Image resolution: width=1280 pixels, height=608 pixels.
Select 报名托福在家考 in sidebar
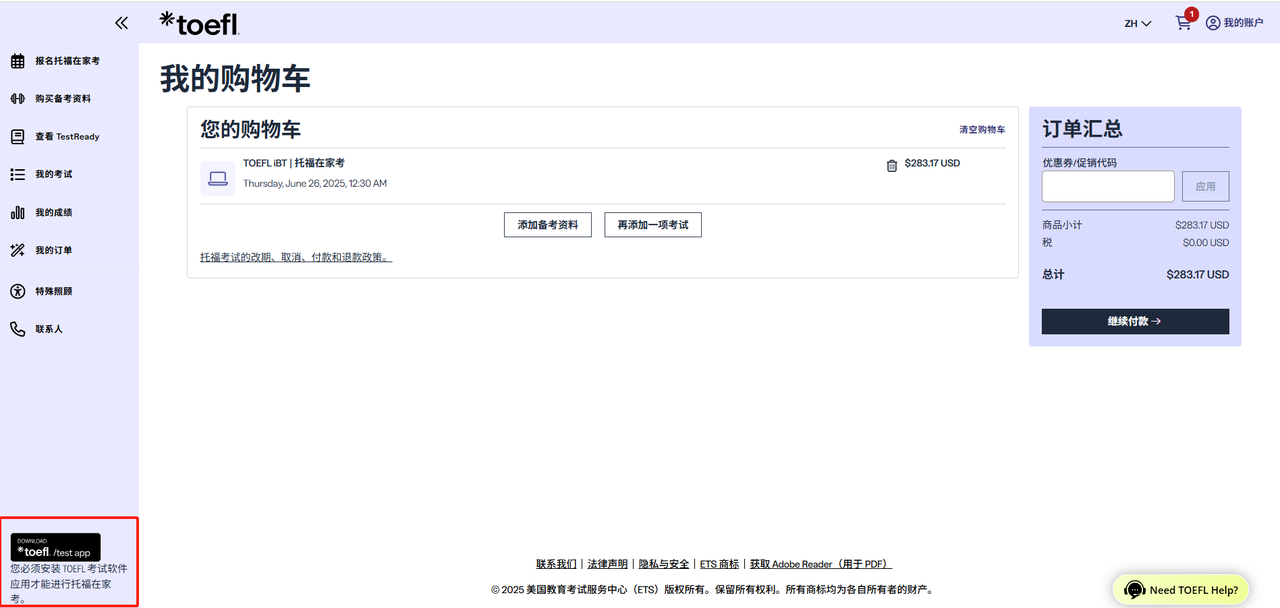click(67, 61)
